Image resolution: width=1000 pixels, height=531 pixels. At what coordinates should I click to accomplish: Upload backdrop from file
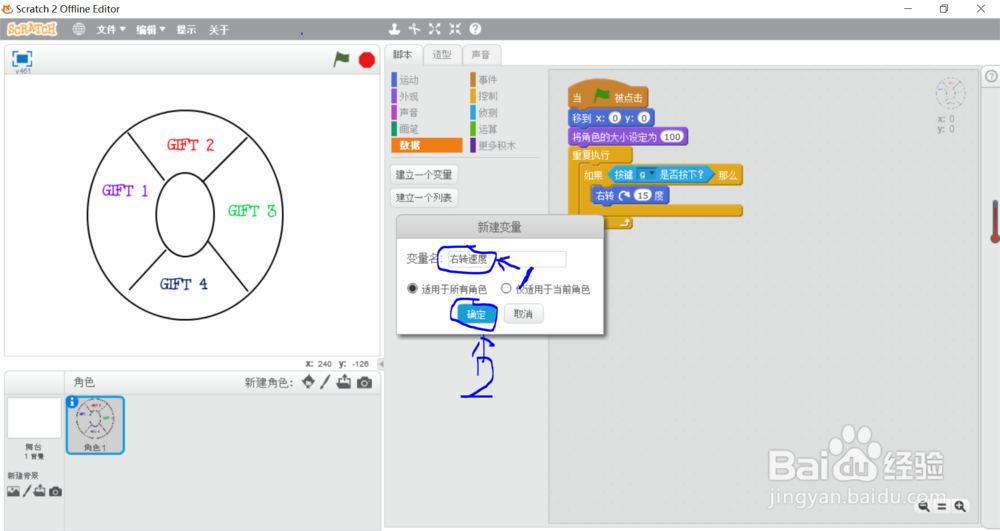click(40, 491)
